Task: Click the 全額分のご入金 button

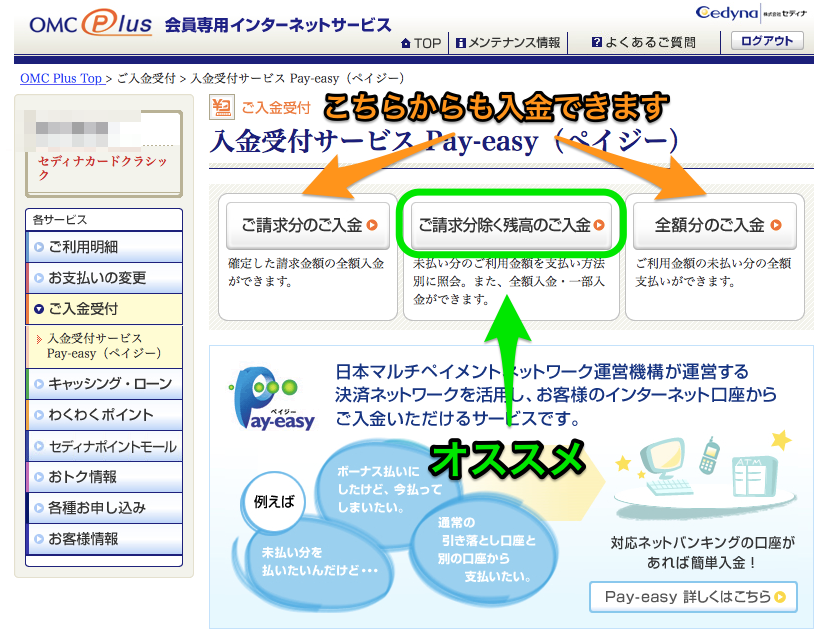Action: coord(715,225)
